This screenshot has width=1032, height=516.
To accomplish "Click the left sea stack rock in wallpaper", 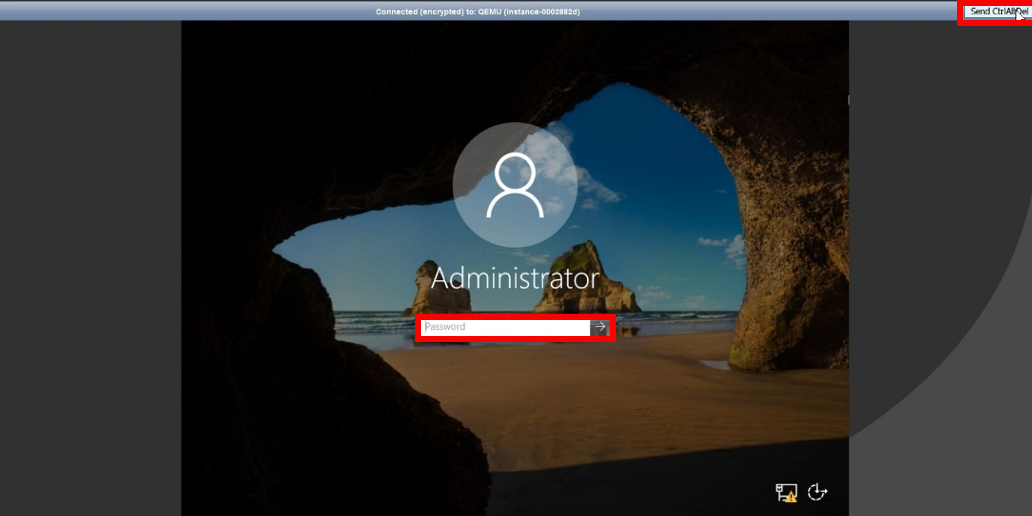I will 430,288.
